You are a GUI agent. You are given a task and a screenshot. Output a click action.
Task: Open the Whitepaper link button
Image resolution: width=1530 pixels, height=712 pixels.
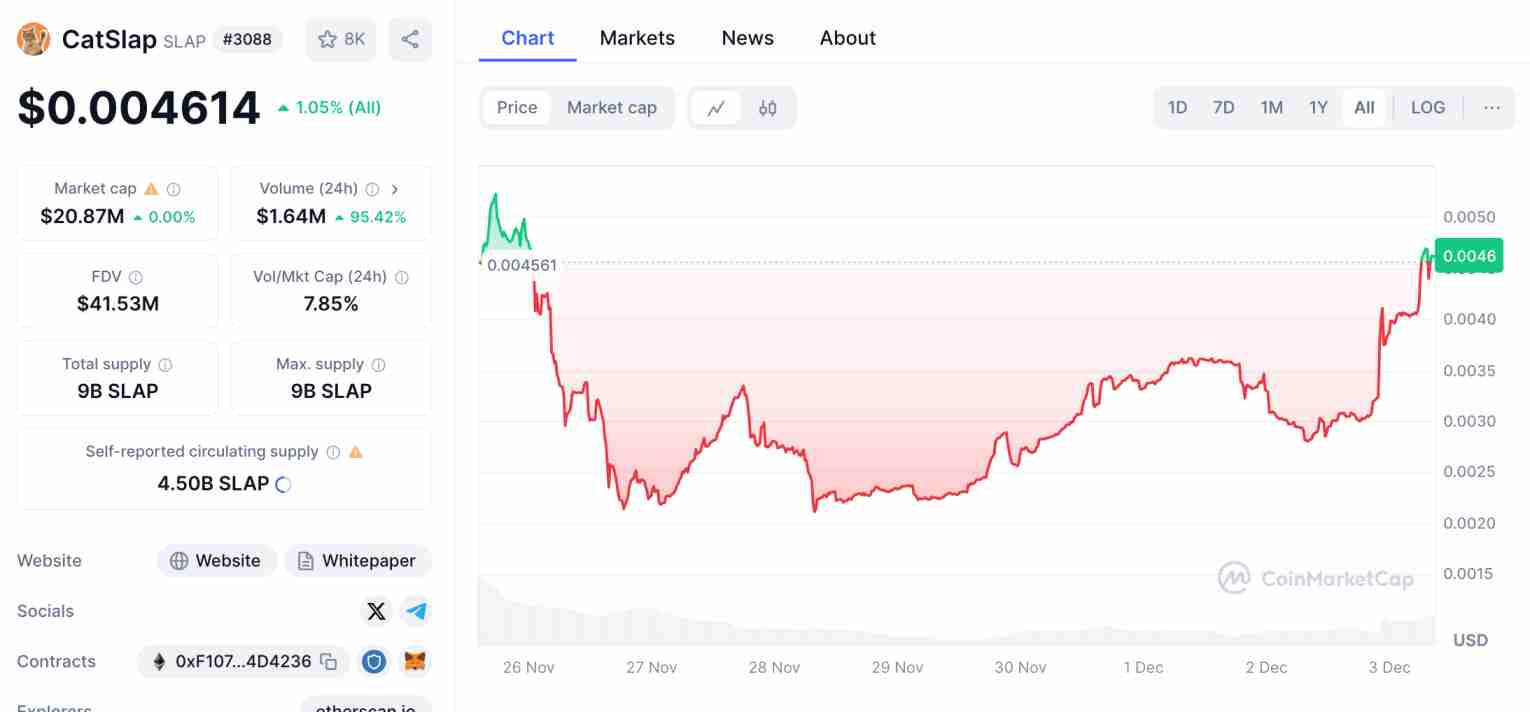358,561
